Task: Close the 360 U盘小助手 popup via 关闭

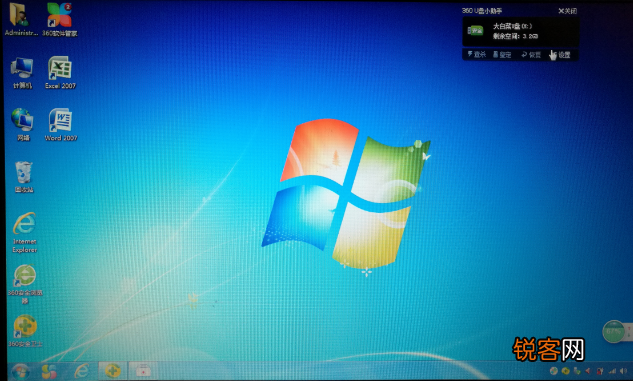Action: coord(567,11)
